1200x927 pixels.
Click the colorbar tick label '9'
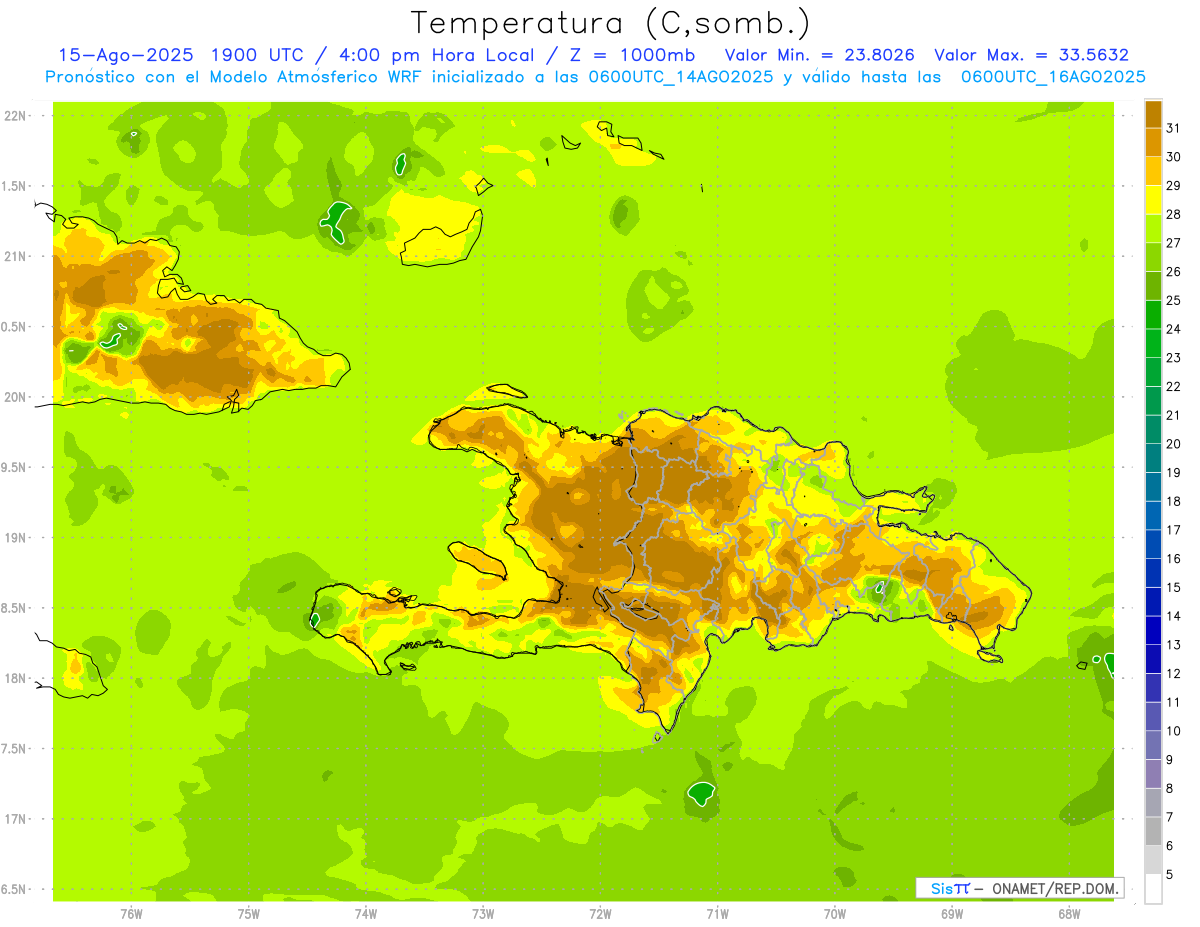click(x=1171, y=760)
